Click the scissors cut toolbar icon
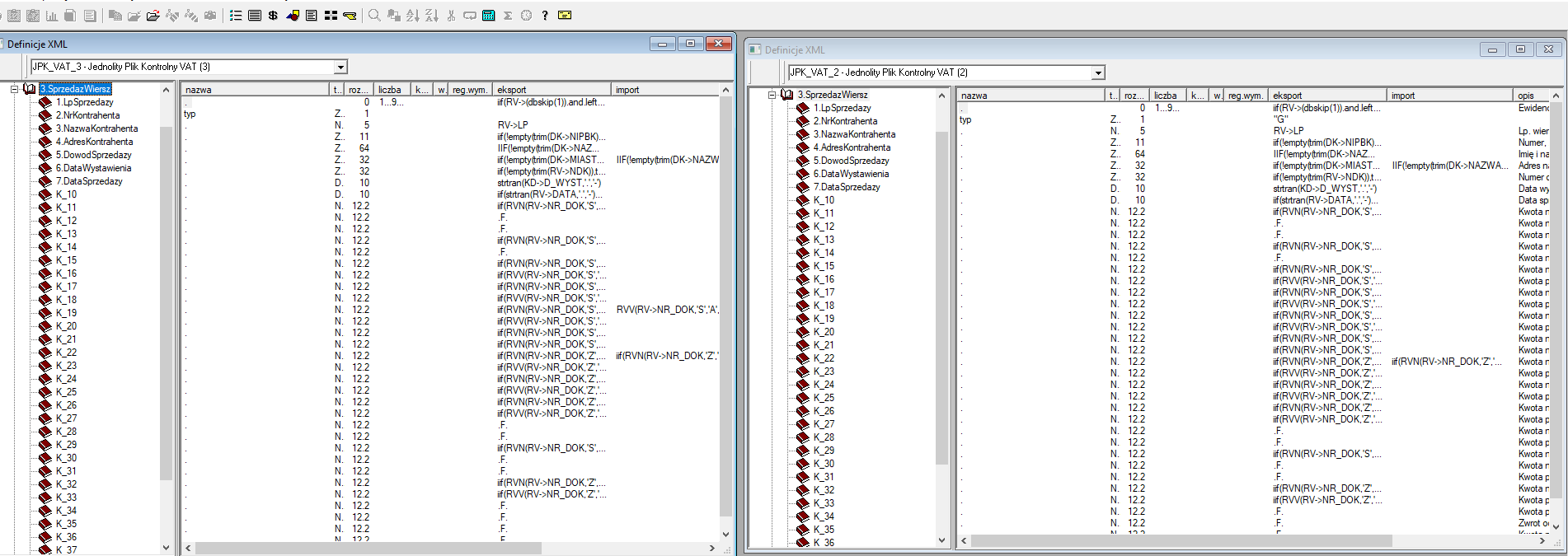1568x556 pixels. click(451, 16)
